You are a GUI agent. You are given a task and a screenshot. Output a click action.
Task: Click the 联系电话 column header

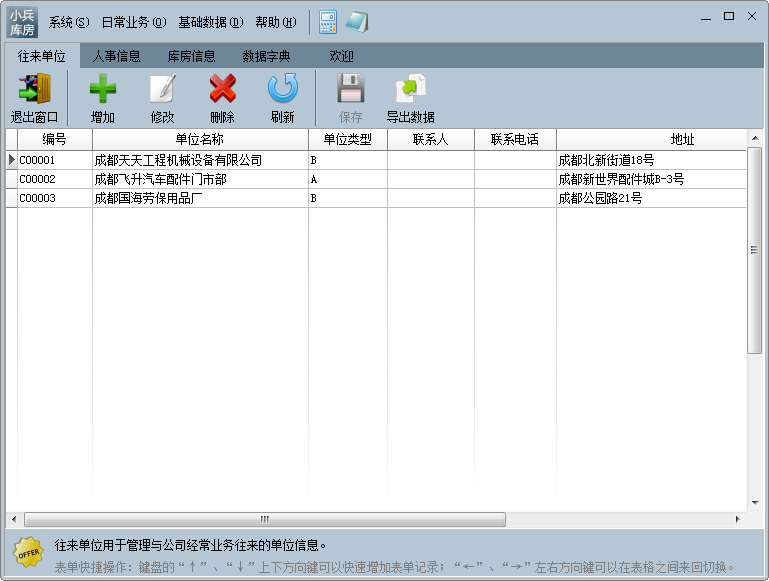point(515,139)
